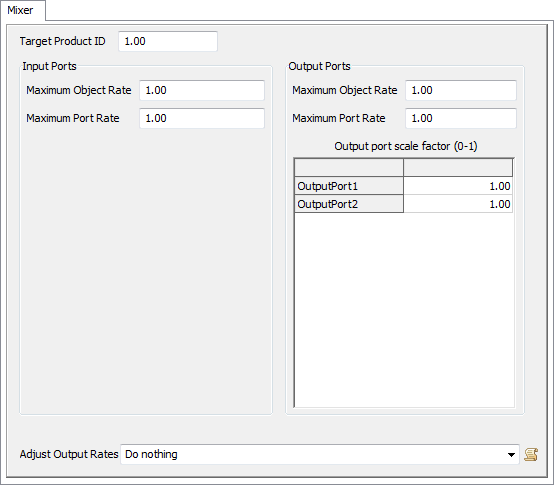Image resolution: width=556 pixels, height=486 pixels.
Task: Focus Input Ports Maximum Port Rate field
Action: (x=202, y=118)
